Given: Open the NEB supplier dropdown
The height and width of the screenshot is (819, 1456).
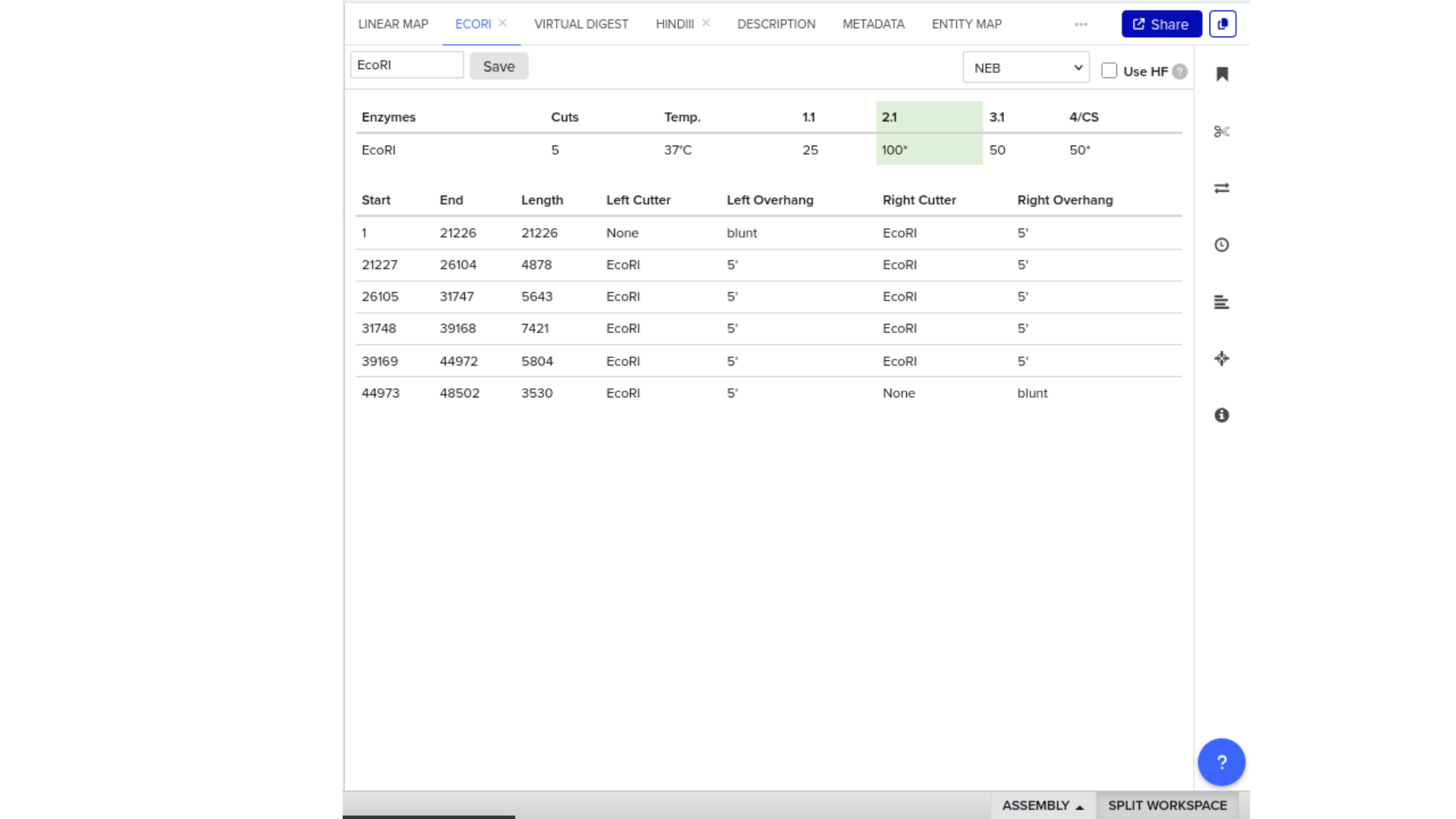Looking at the screenshot, I should (1025, 67).
